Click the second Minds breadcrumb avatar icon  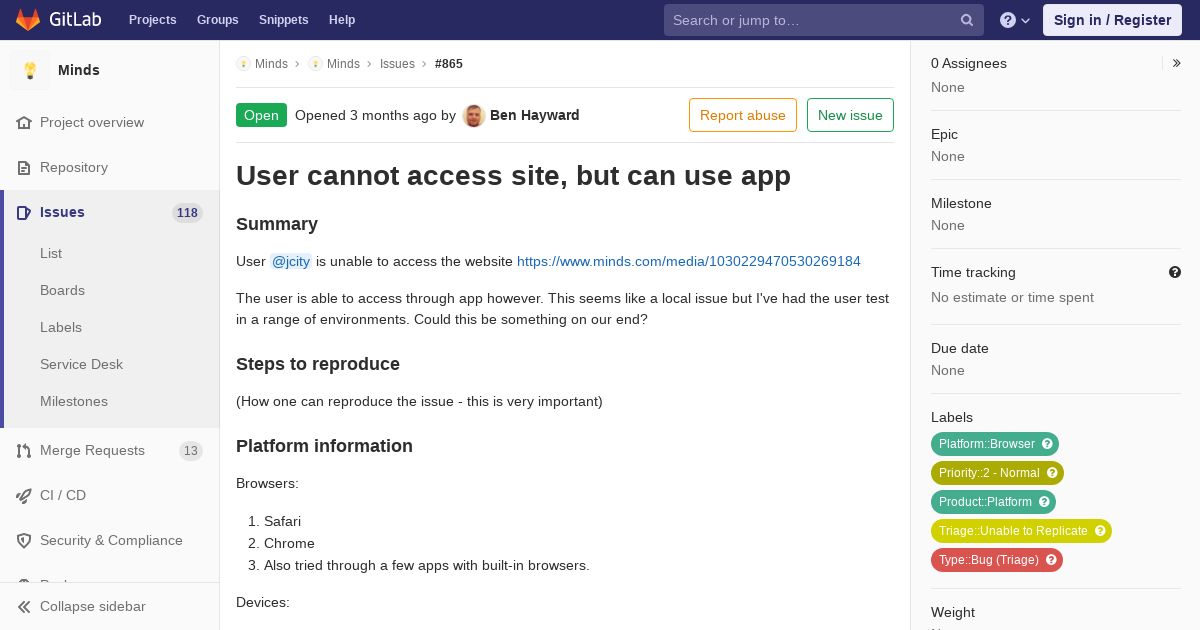coord(315,63)
